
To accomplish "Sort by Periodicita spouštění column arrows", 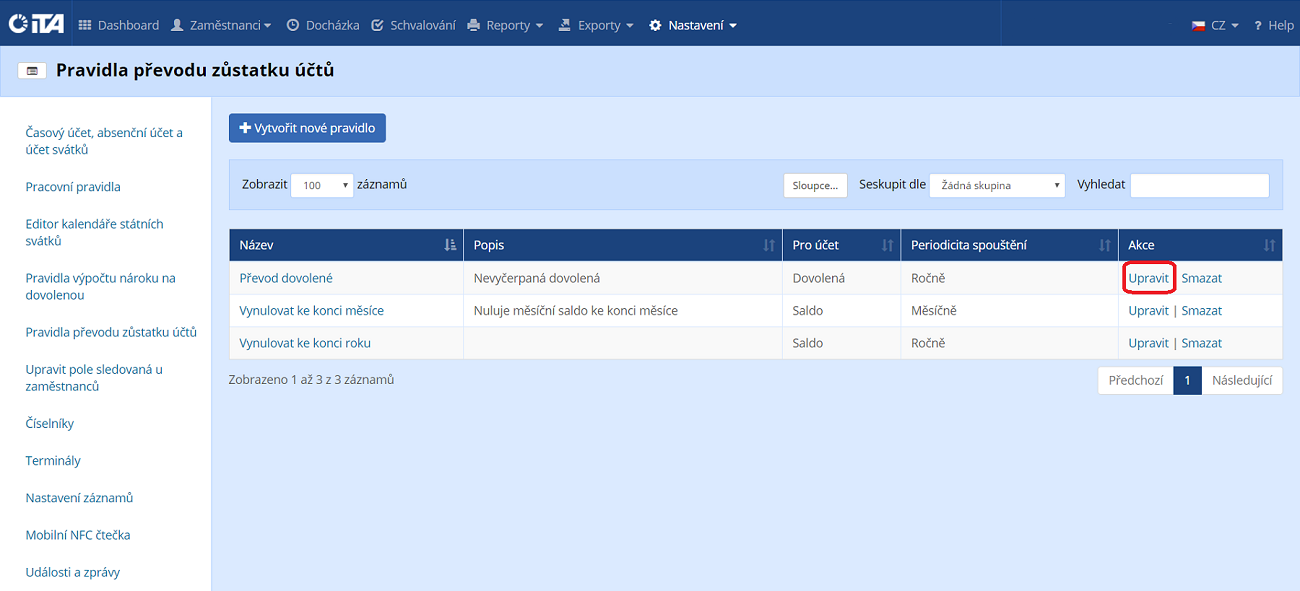I will (1104, 245).
